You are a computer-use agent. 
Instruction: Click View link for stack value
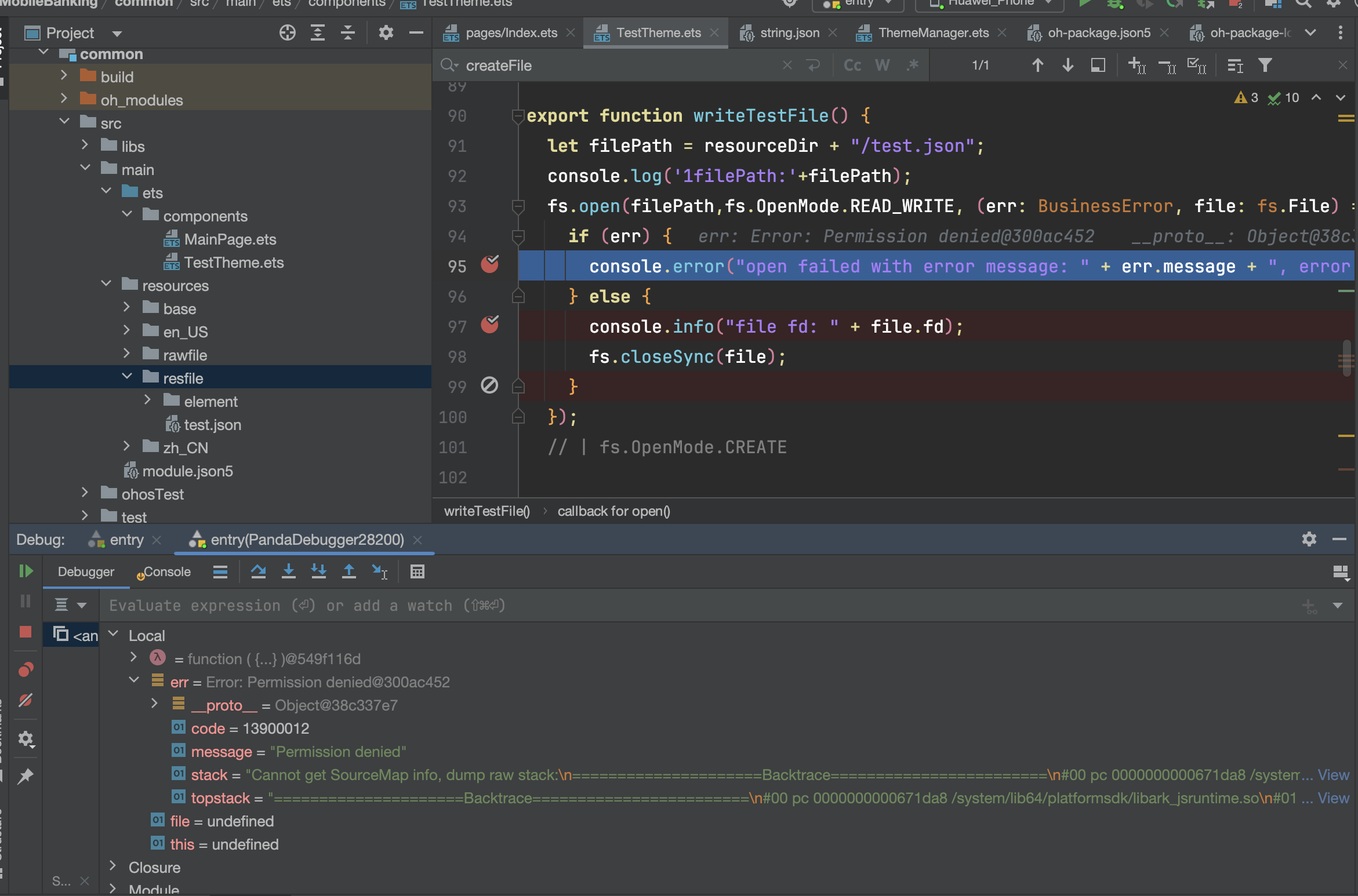click(1334, 775)
